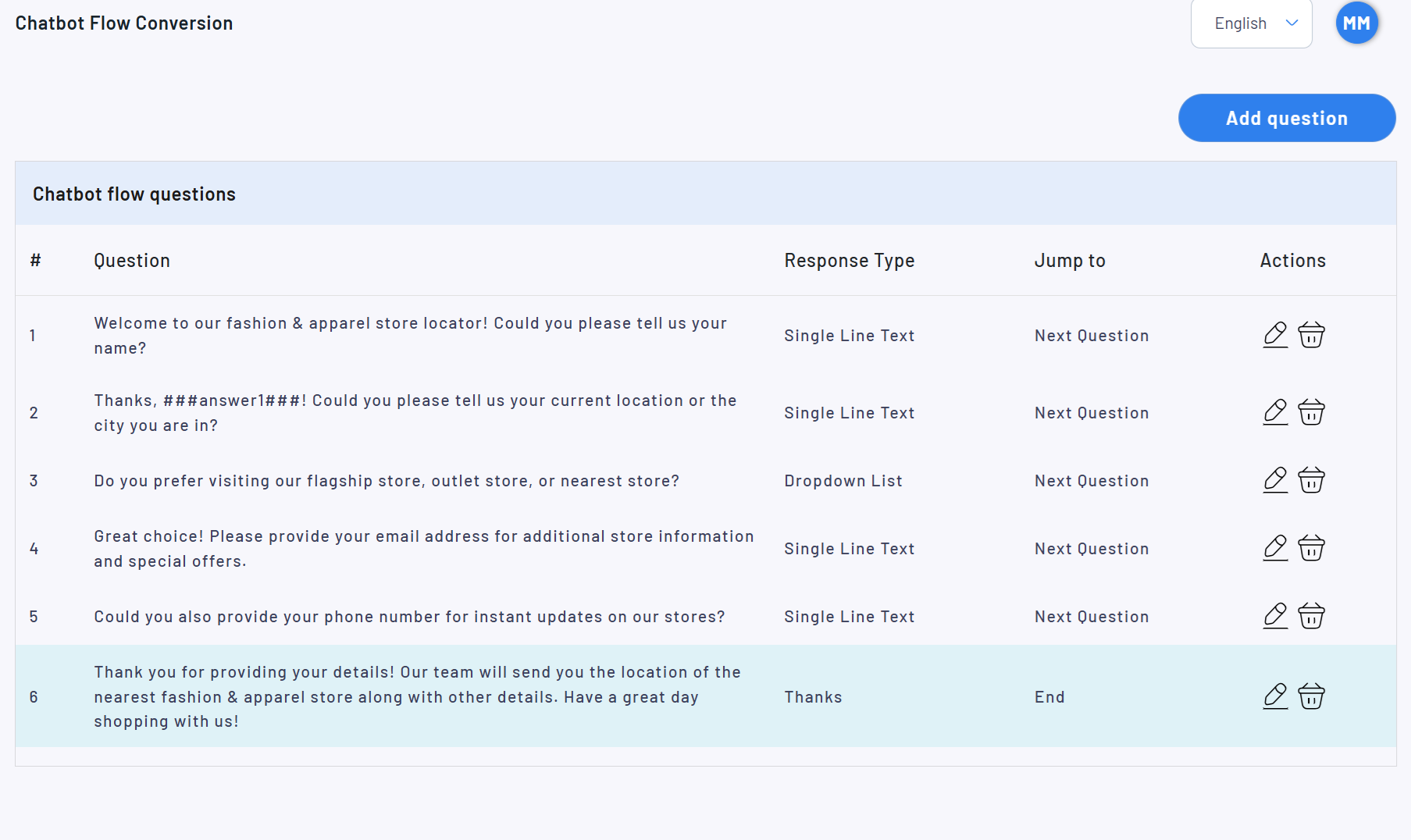Click the 'Chatbot Flow Conversion' page title
The height and width of the screenshot is (840, 1411).
point(124,23)
